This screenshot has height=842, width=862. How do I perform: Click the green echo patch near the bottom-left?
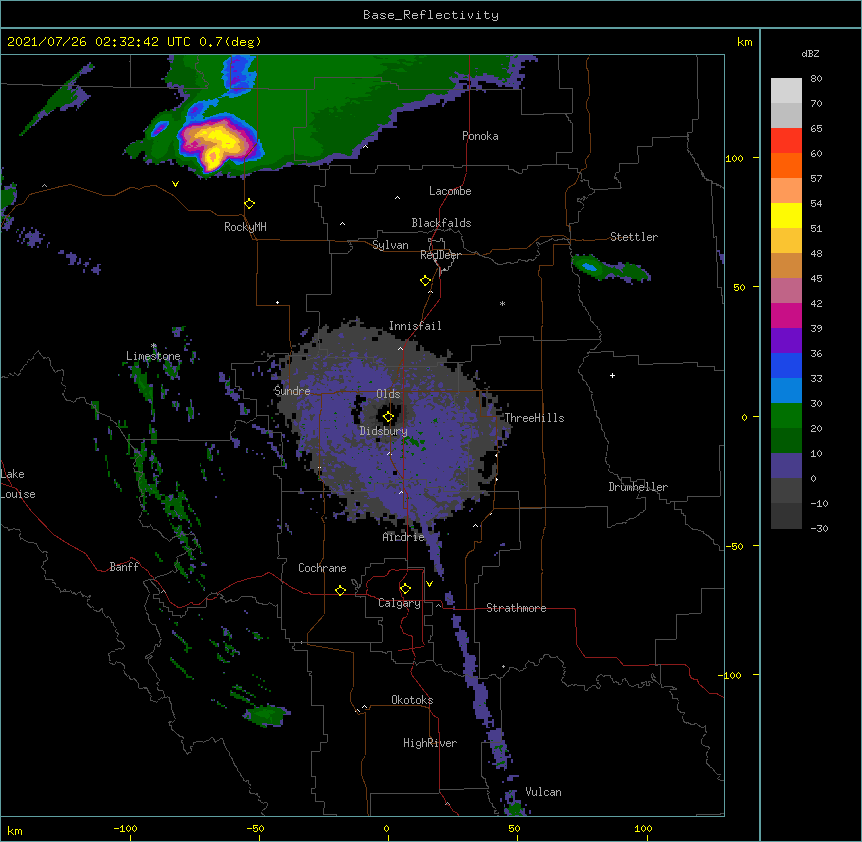coord(267,715)
